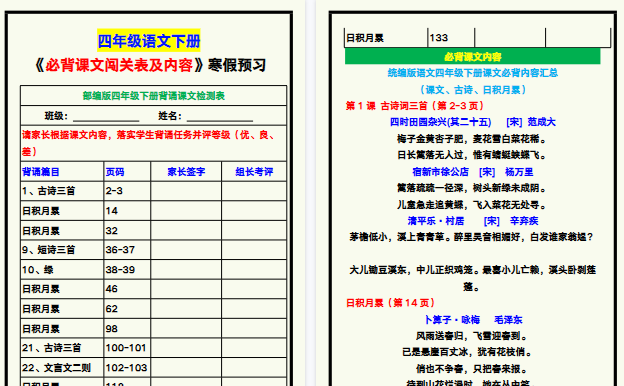Click the poem title 卜算子·咏梅
624x386 pixels.
[452, 320]
